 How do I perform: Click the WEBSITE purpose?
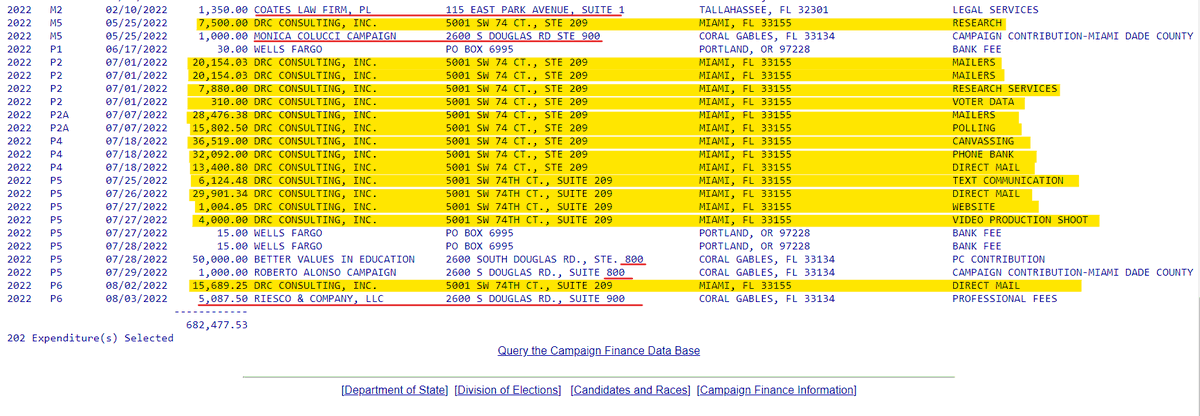tap(975, 206)
